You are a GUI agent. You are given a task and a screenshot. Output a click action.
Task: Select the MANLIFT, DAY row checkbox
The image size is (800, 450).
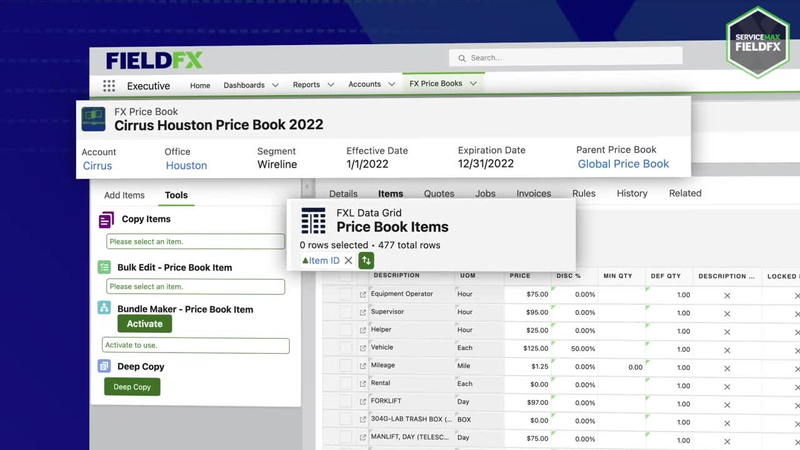[x=346, y=437]
